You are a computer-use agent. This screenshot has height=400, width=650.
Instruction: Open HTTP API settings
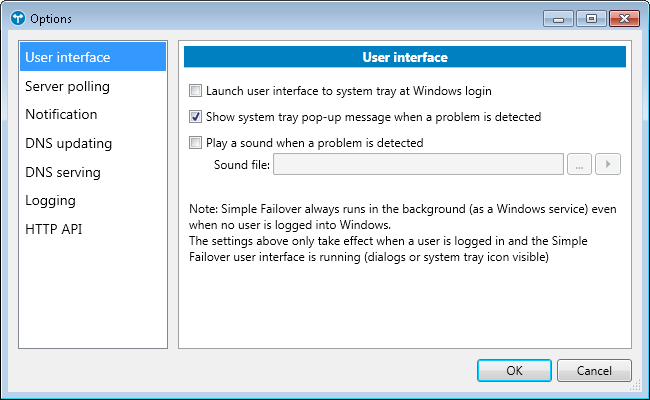click(x=54, y=229)
